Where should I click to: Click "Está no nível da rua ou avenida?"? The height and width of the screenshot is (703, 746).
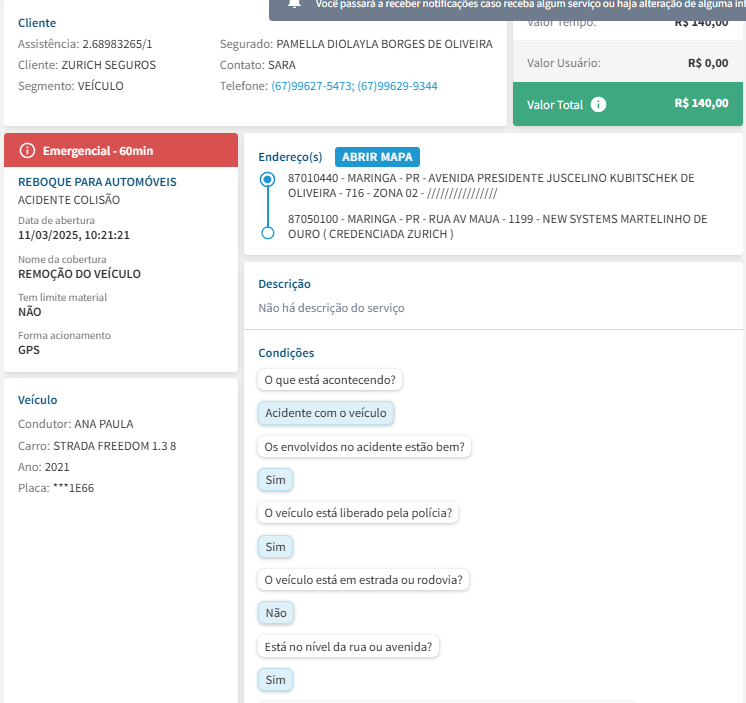(x=348, y=647)
